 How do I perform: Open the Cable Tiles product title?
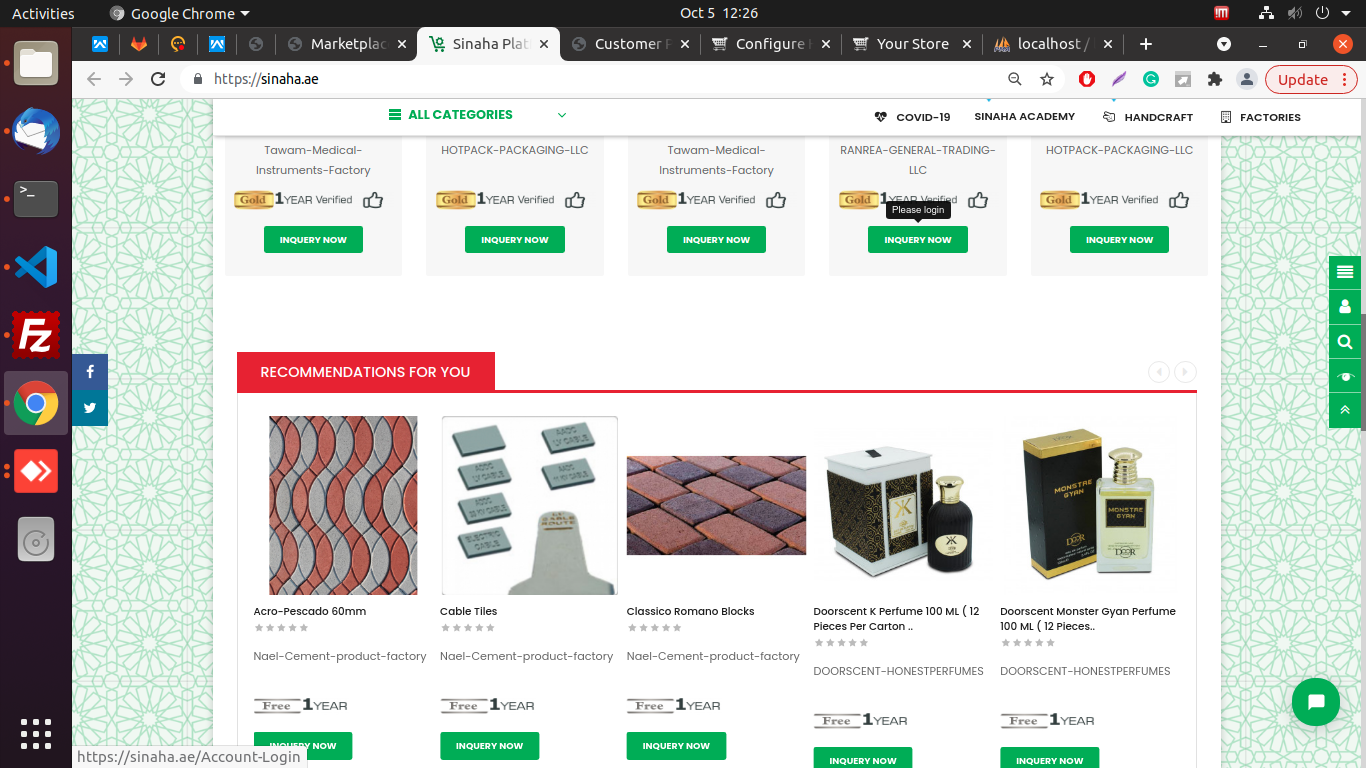(468, 611)
